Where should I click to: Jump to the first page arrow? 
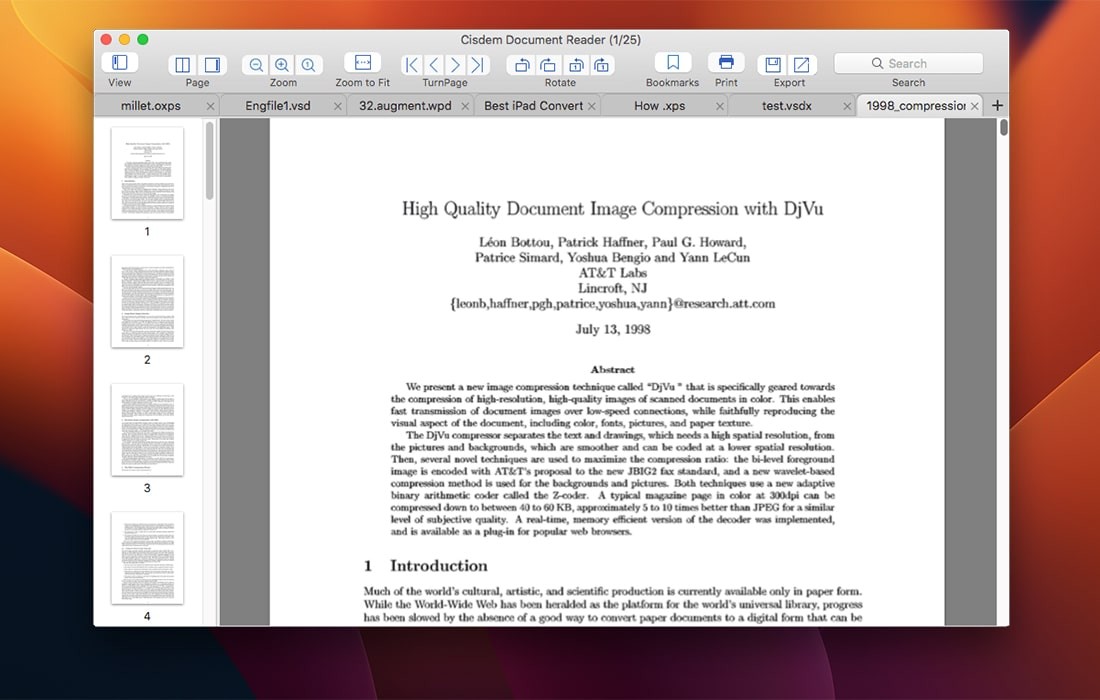click(x=411, y=65)
